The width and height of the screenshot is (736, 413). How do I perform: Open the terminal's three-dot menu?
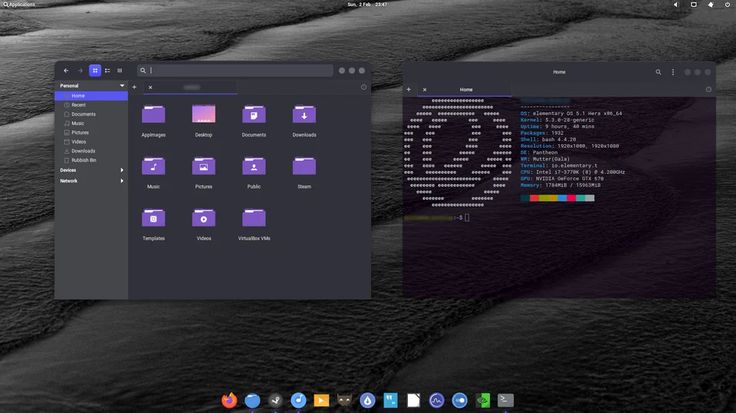[673, 72]
